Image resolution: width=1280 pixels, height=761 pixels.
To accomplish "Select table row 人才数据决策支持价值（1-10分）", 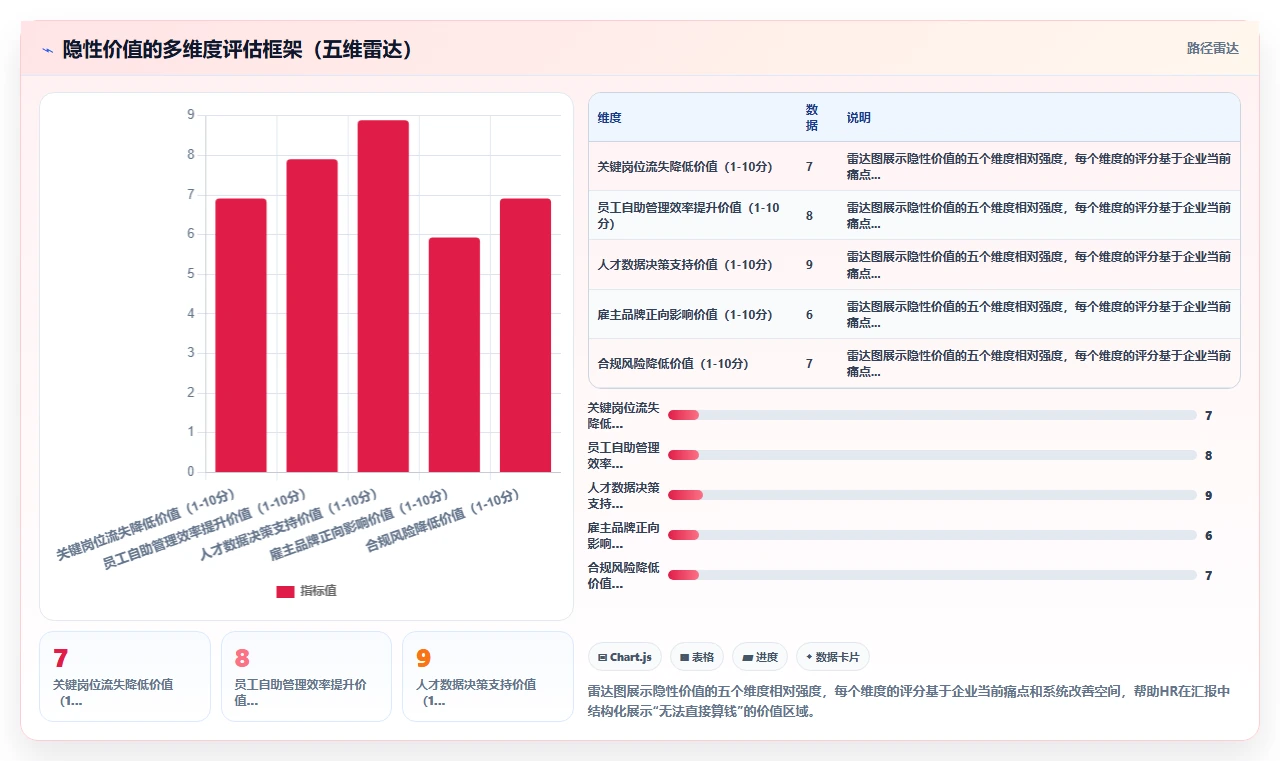I will click(914, 265).
